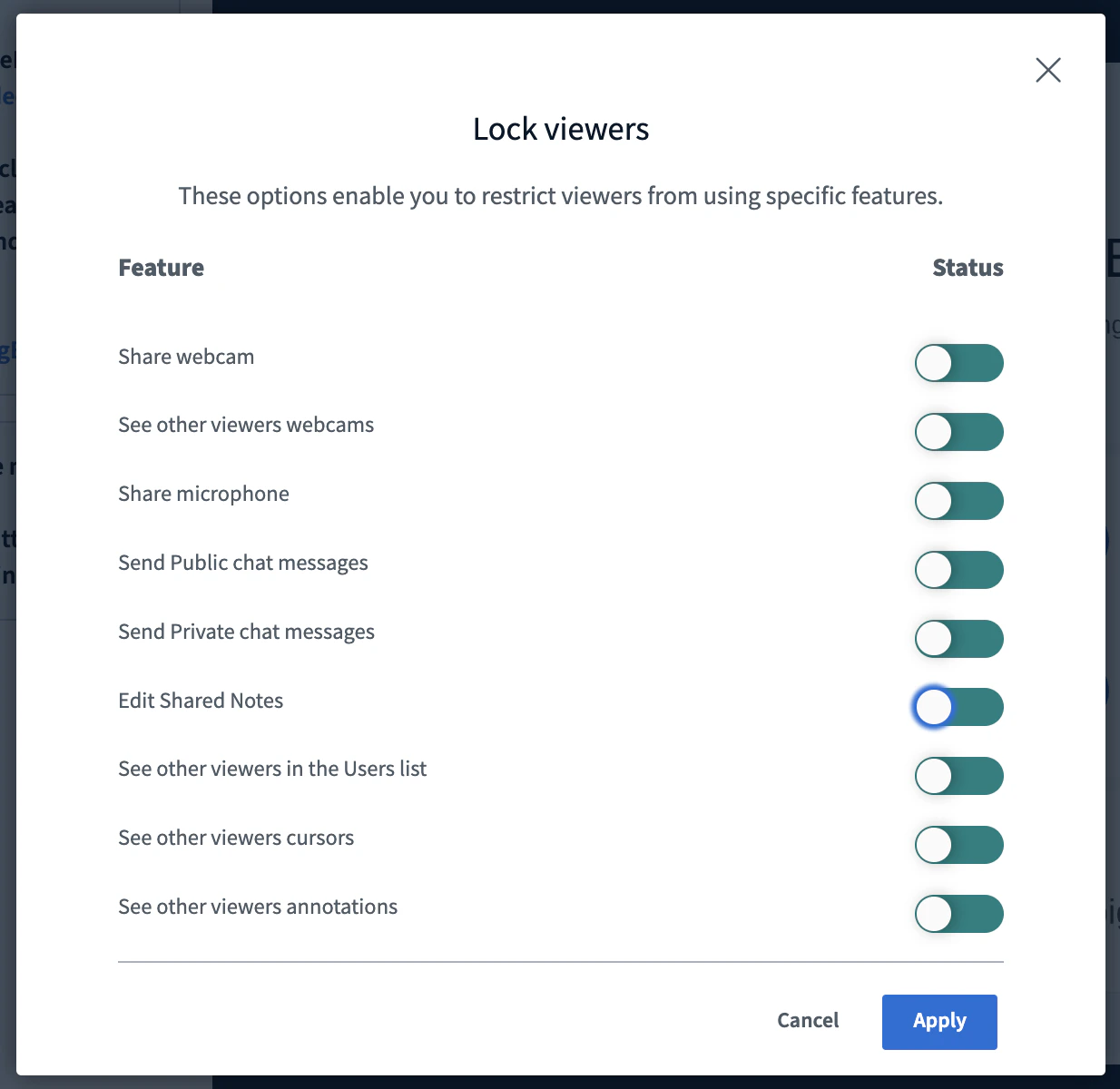This screenshot has width=1120, height=1089.
Task: Toggle See other viewers cursors
Action: pyautogui.click(x=958, y=845)
